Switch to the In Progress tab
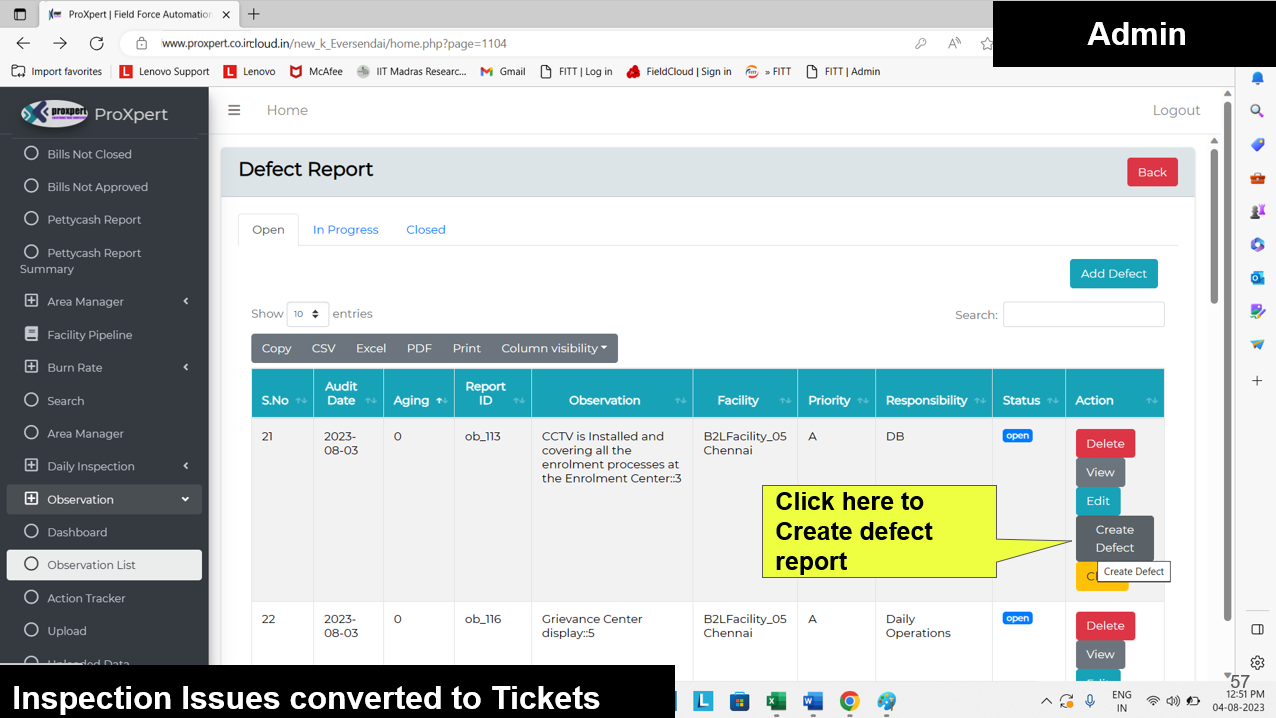The image size is (1276, 718). pyautogui.click(x=345, y=229)
